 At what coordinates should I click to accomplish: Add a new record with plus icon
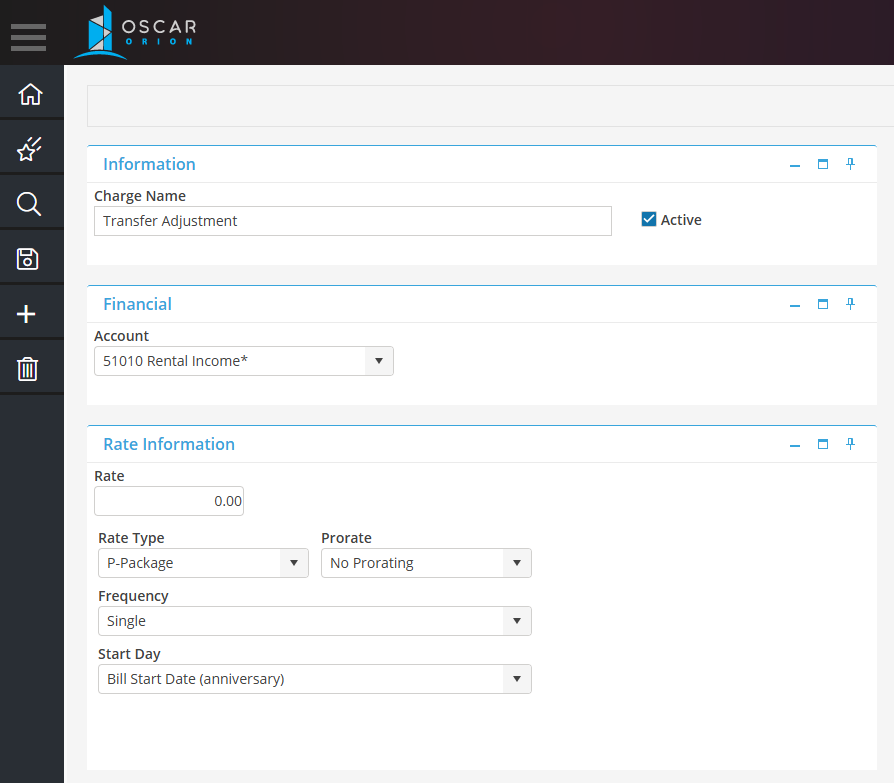click(27, 314)
